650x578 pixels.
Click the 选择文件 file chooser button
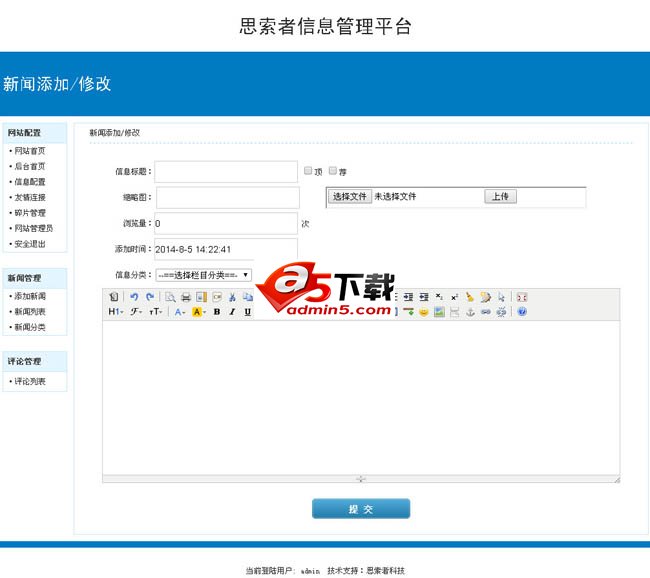[350, 197]
